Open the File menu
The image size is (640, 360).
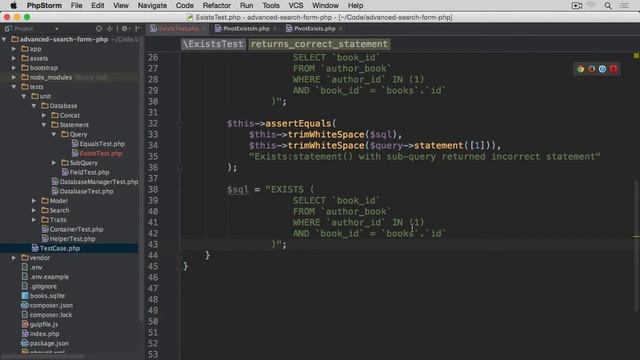(x=76, y=5)
